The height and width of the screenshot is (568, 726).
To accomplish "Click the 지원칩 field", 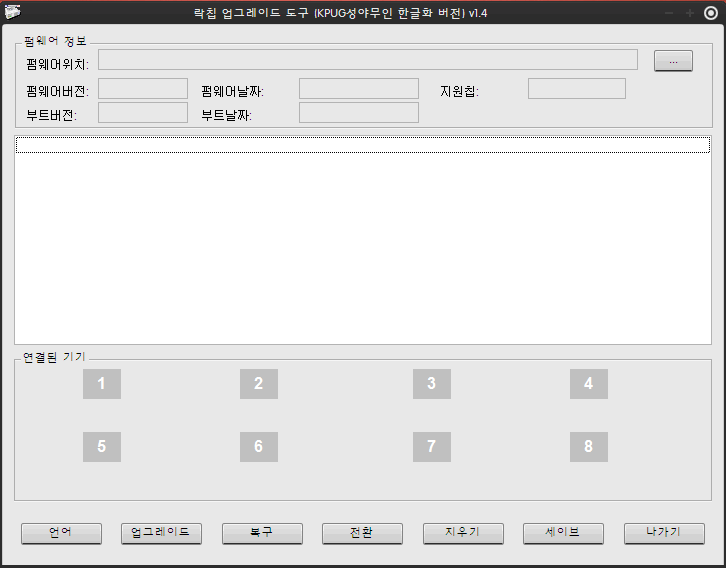I will (576, 88).
